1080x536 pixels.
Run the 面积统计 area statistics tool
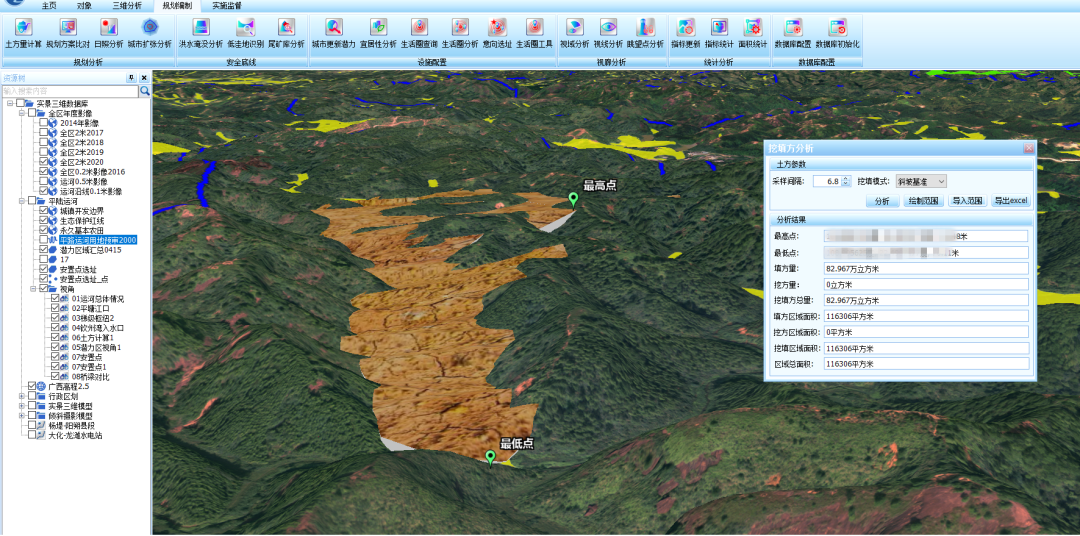tap(753, 33)
